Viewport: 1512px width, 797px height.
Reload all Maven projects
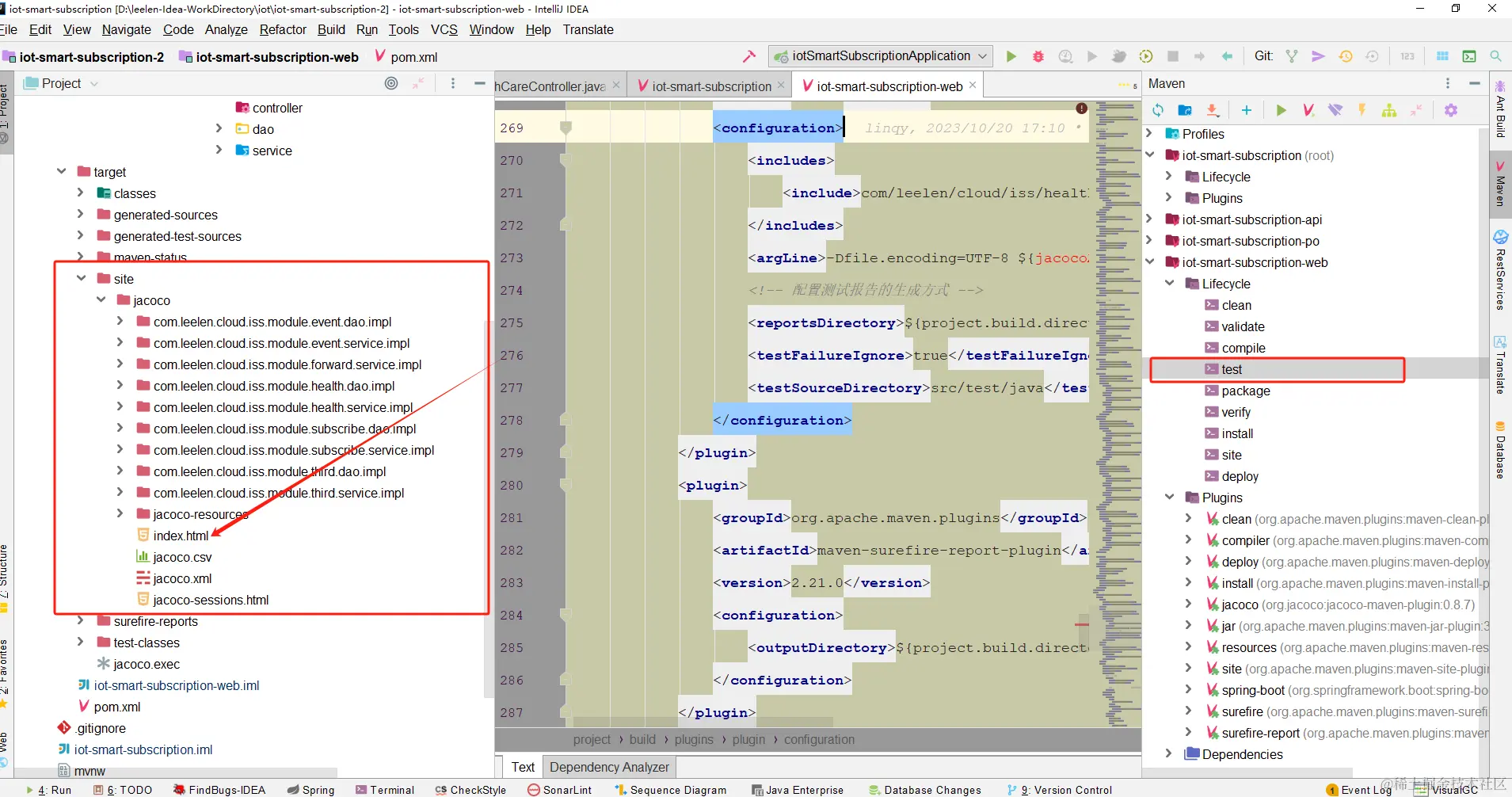point(1158,110)
